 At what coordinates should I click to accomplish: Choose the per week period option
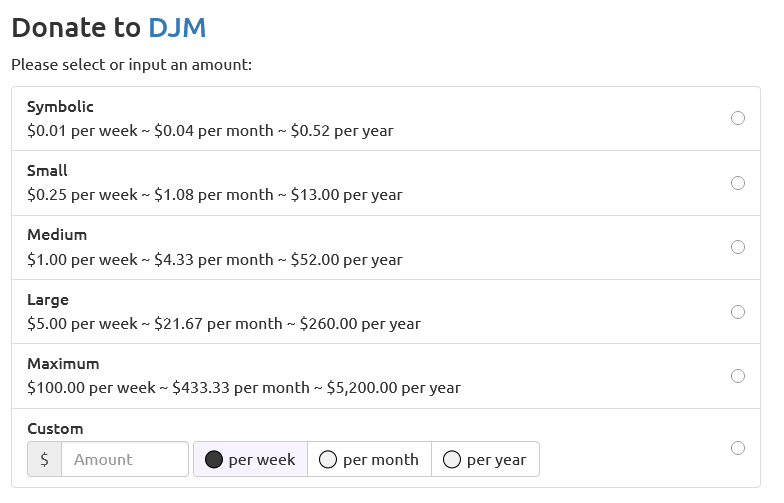(x=250, y=460)
